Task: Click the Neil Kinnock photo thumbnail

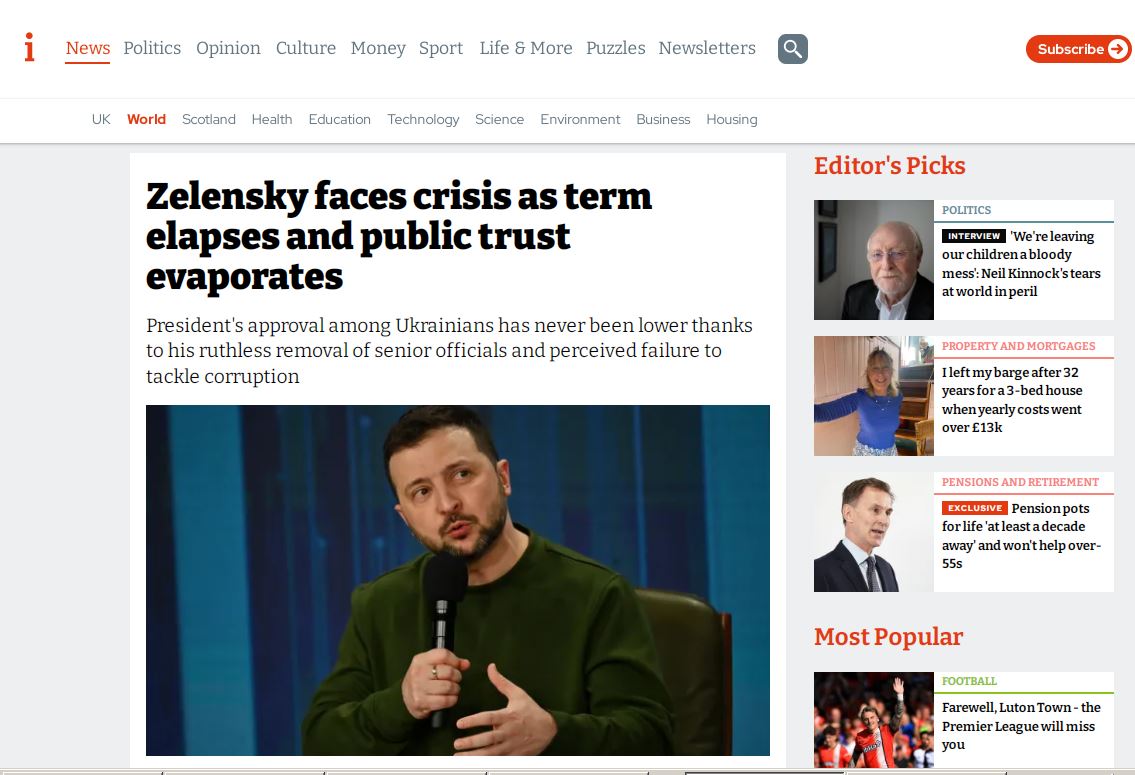Action: tap(874, 260)
